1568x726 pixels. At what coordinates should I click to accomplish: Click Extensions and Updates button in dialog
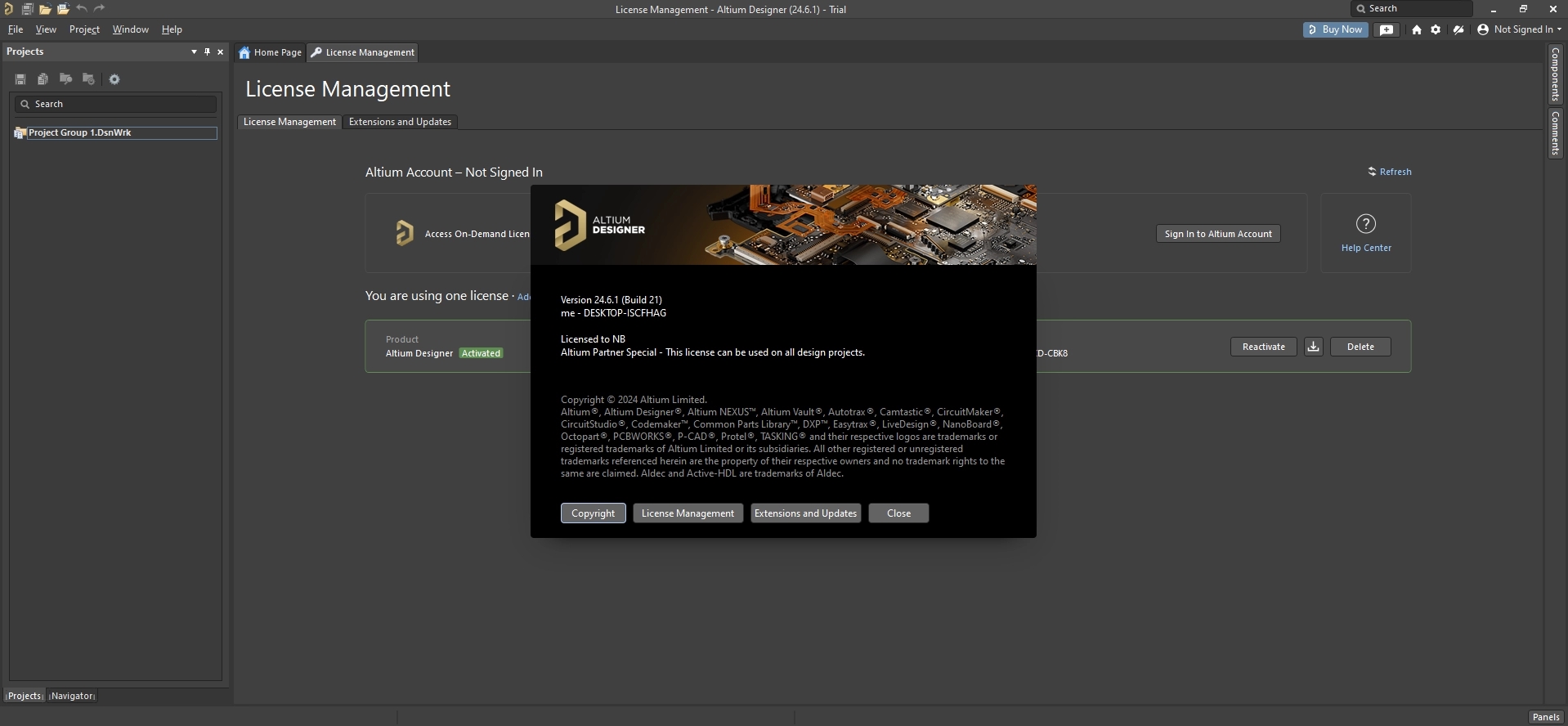(x=805, y=513)
